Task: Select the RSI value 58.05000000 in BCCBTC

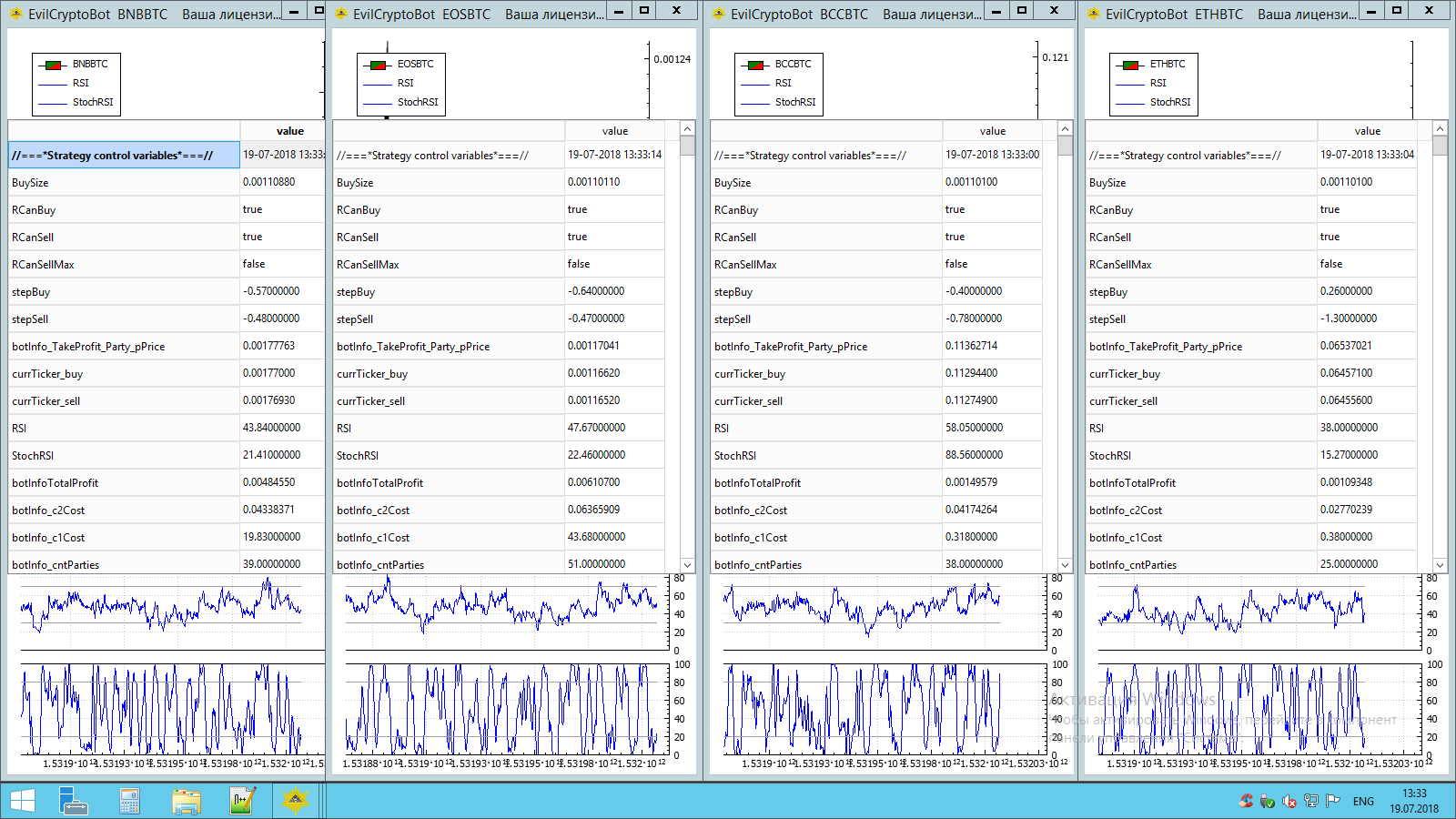Action: 974,428
